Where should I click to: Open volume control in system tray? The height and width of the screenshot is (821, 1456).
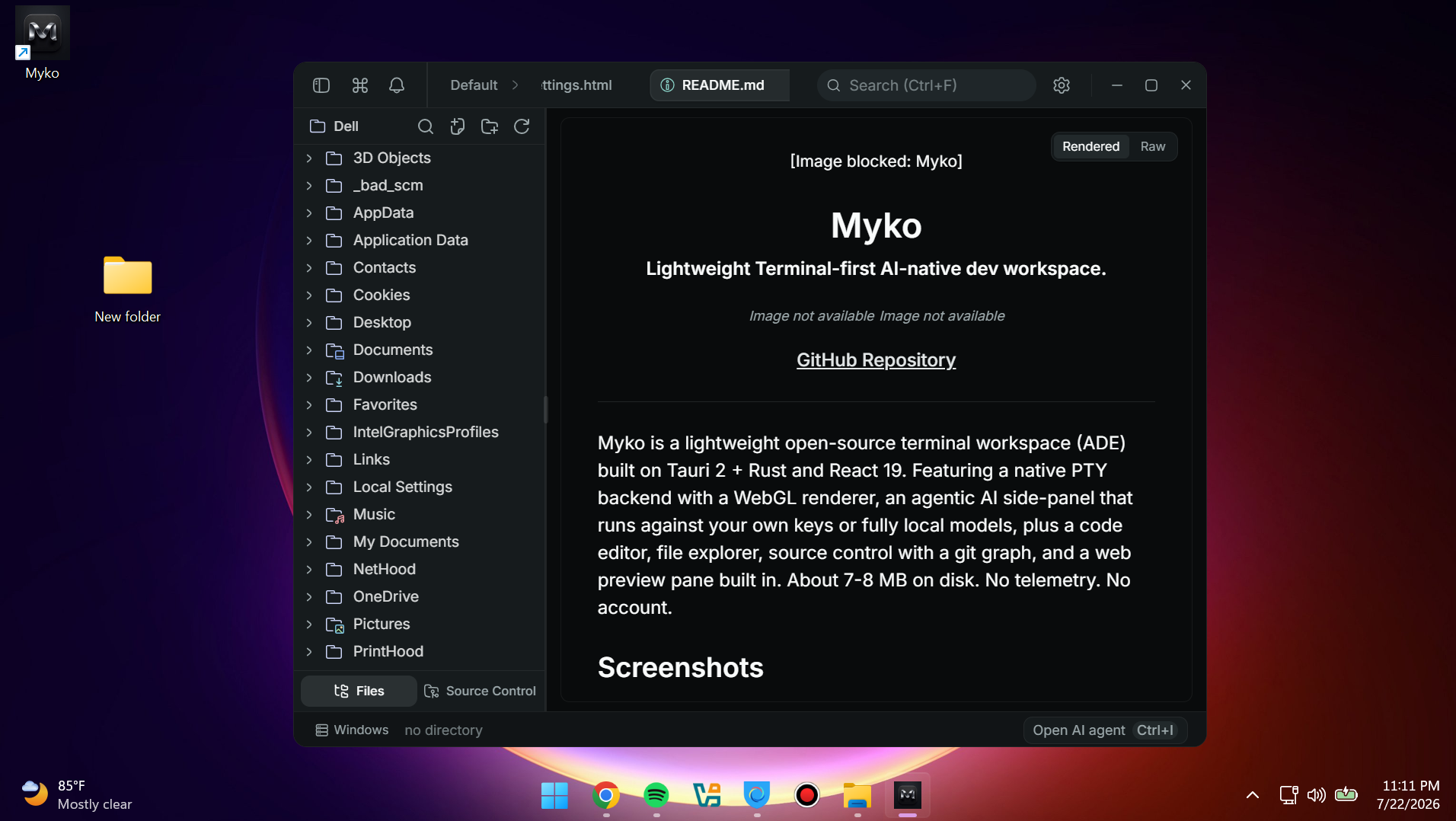[x=1316, y=795]
